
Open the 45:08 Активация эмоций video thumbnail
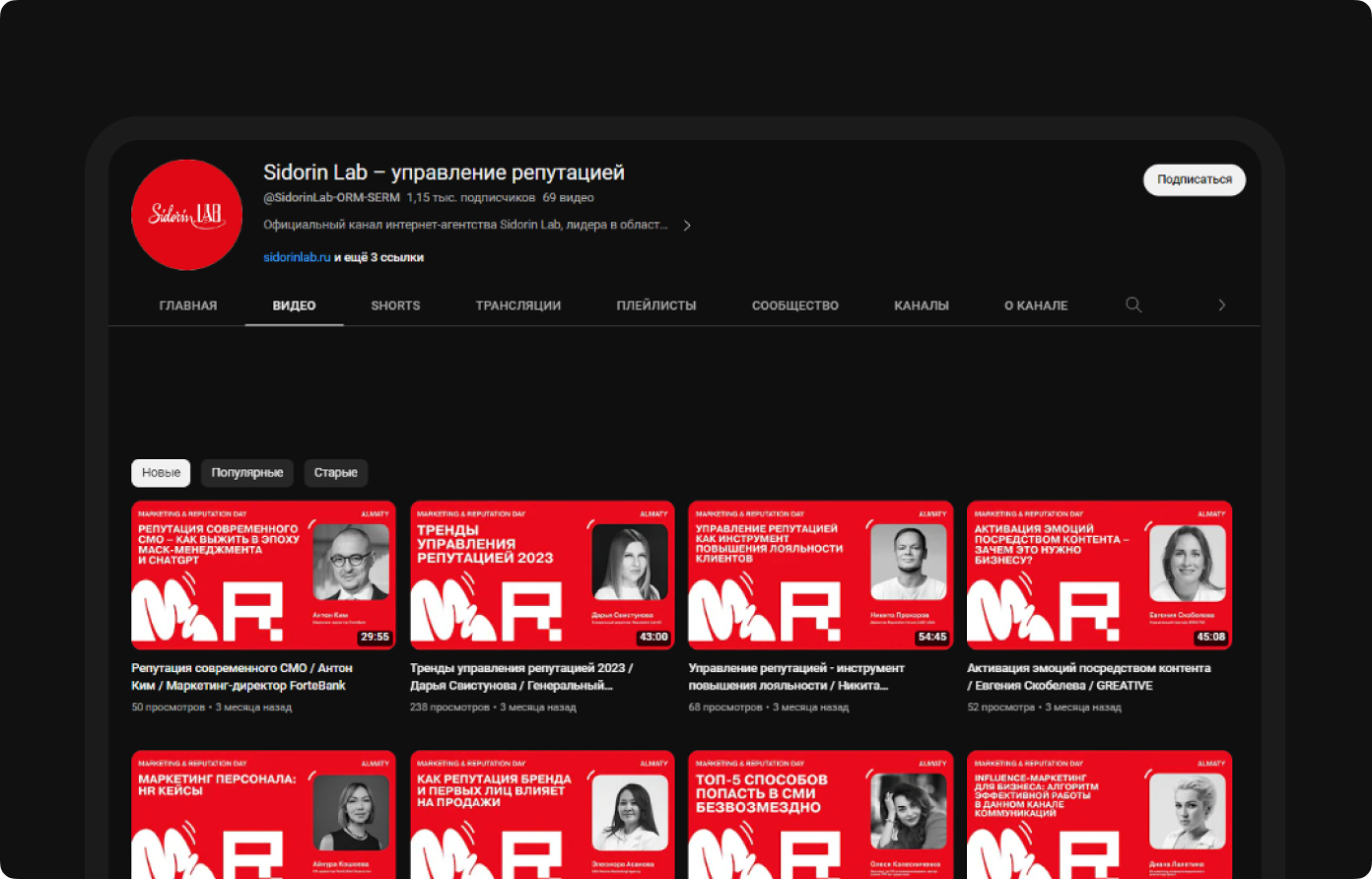point(1099,575)
